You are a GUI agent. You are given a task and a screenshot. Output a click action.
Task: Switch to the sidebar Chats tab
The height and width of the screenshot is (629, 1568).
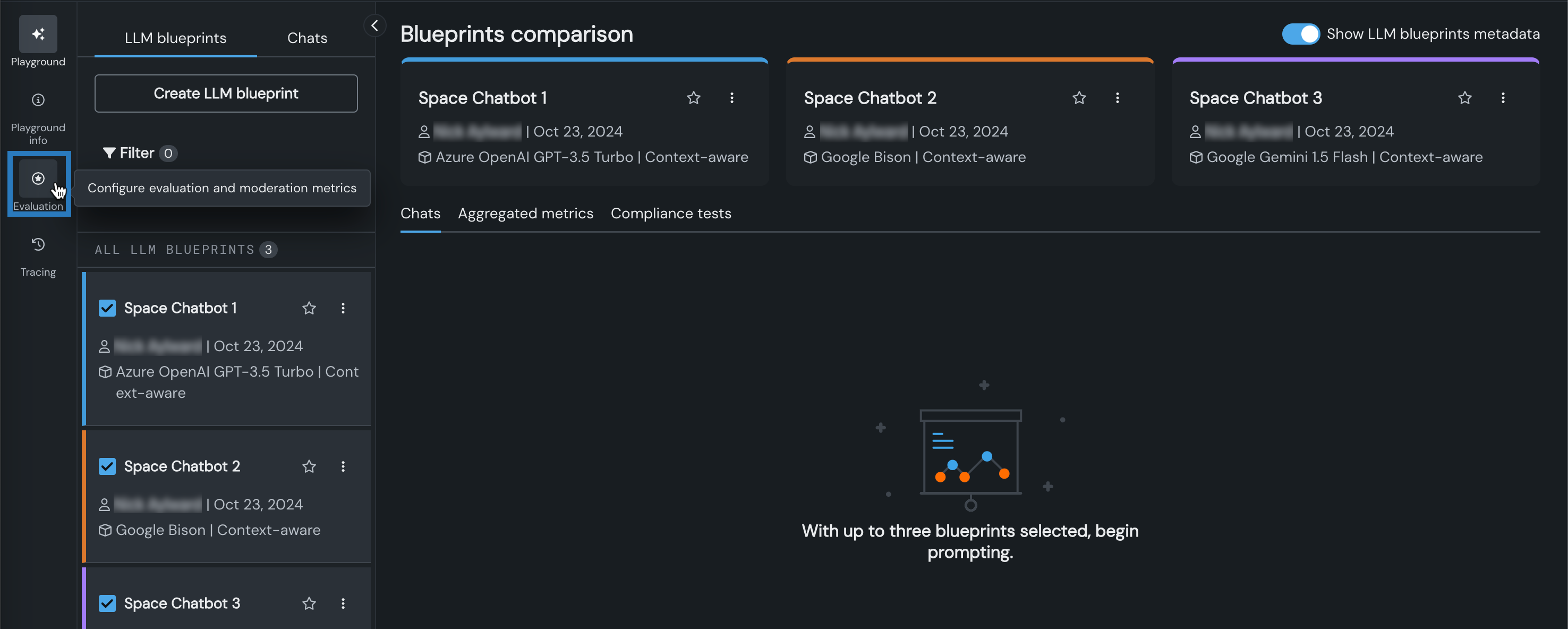pyautogui.click(x=307, y=38)
